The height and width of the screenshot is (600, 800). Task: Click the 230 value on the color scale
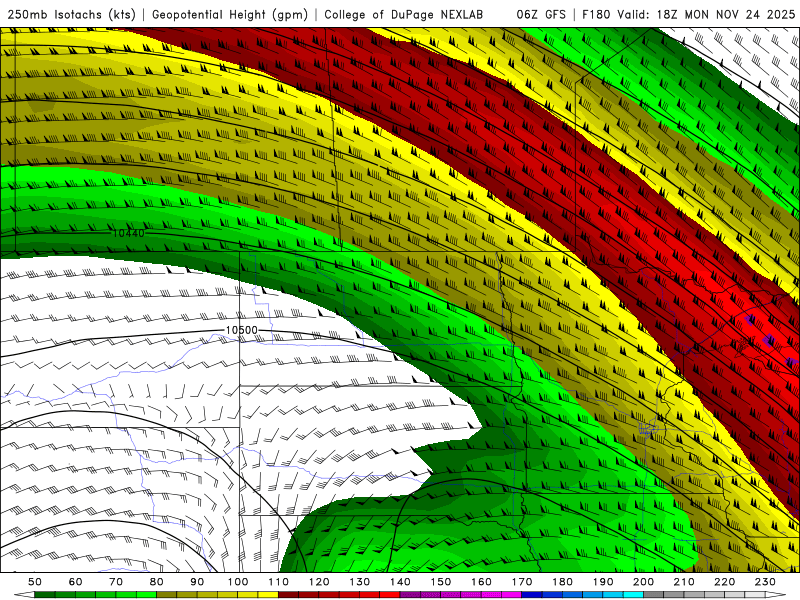[765, 582]
